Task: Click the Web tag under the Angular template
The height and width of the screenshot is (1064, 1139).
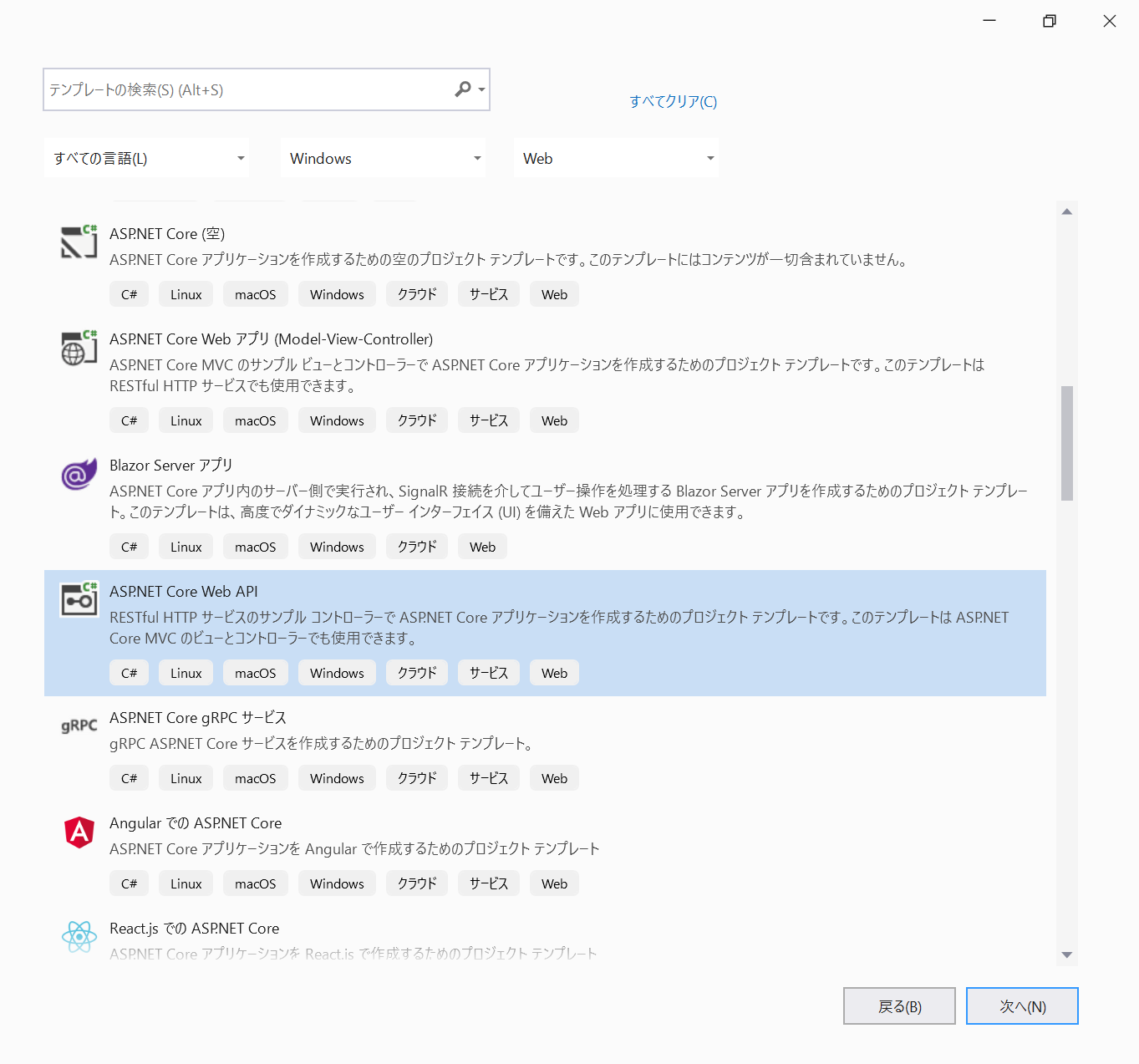Action: coord(554,883)
